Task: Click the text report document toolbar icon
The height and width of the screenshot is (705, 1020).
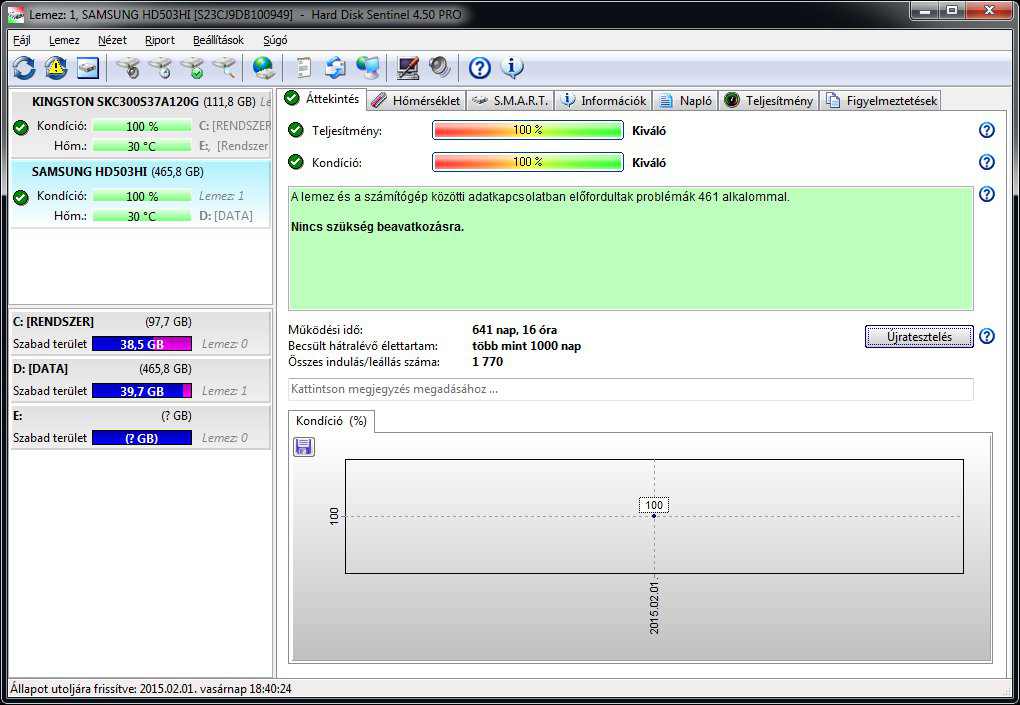Action: (x=303, y=68)
